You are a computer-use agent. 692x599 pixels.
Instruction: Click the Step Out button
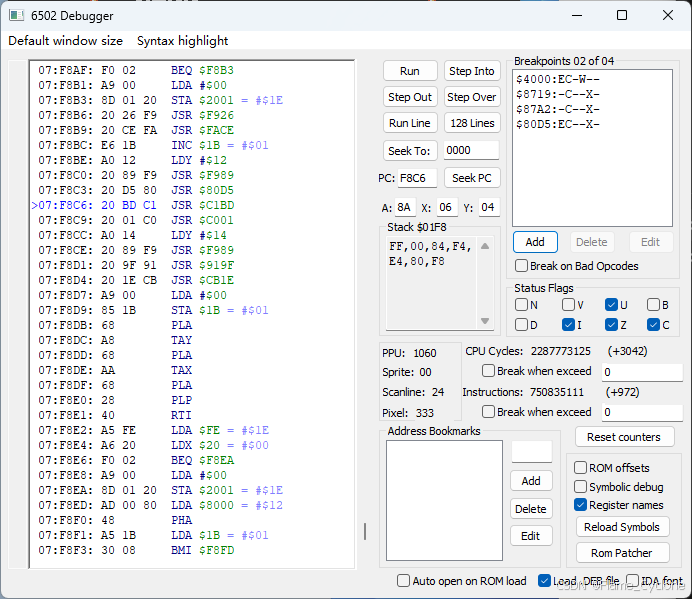tap(410, 97)
